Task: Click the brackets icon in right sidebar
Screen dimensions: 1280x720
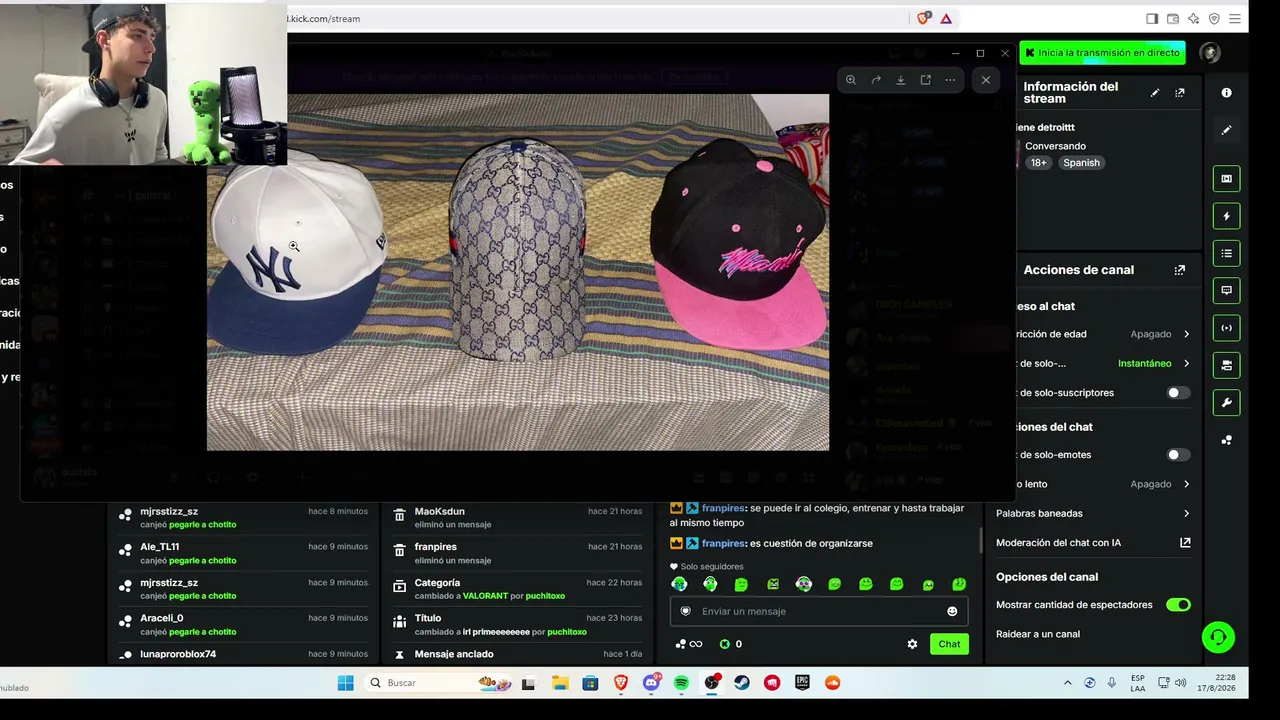Action: coord(1226,328)
